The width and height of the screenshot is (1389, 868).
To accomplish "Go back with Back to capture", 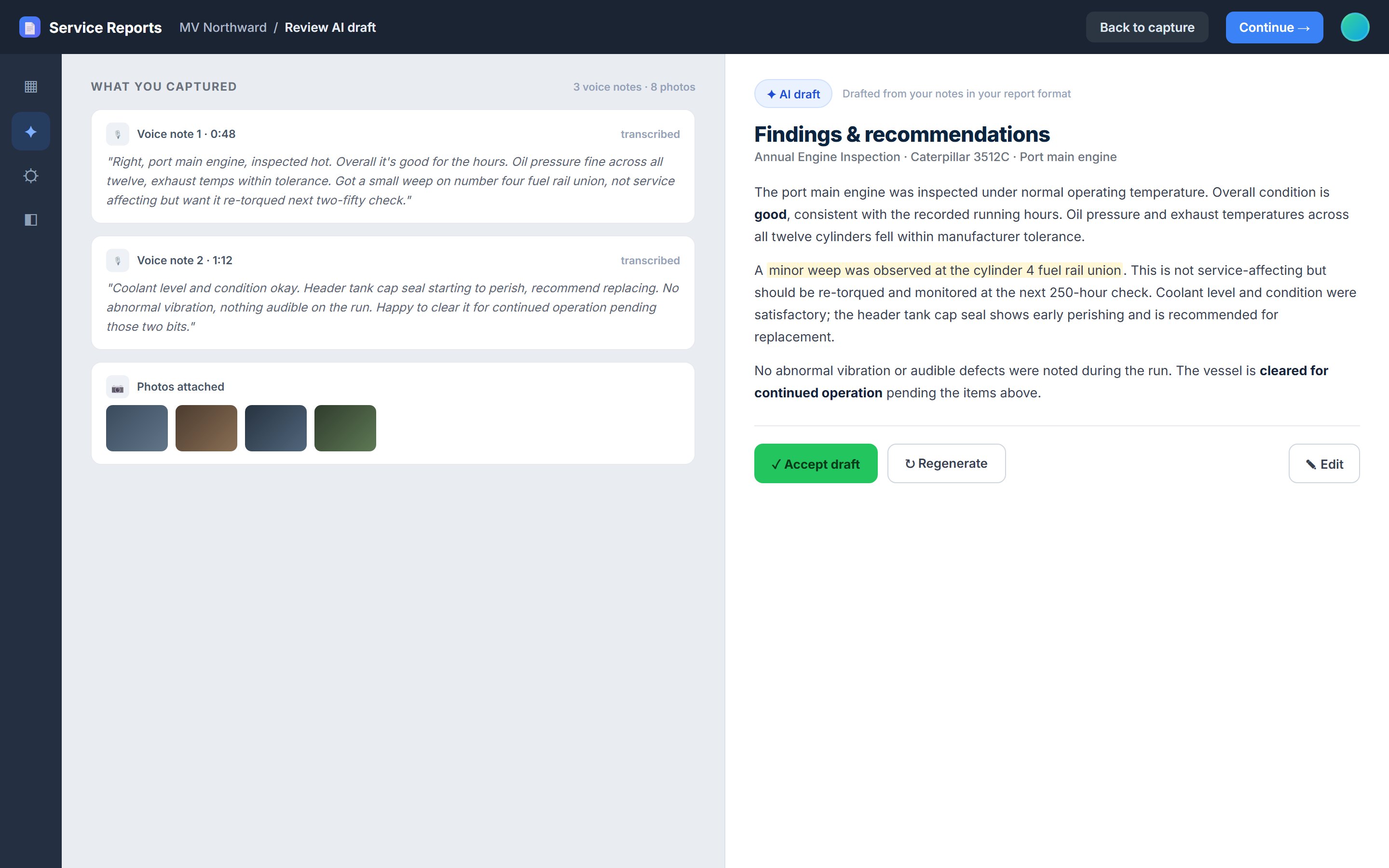I will [1147, 27].
